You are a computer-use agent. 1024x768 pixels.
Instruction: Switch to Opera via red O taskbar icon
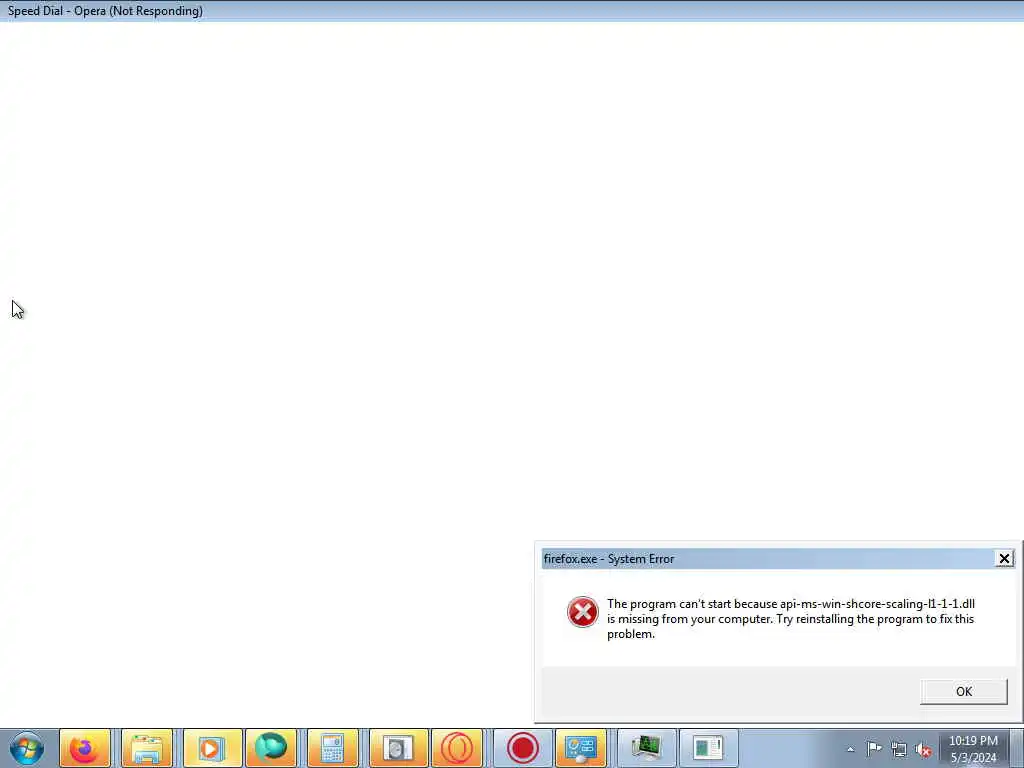[x=522, y=748]
